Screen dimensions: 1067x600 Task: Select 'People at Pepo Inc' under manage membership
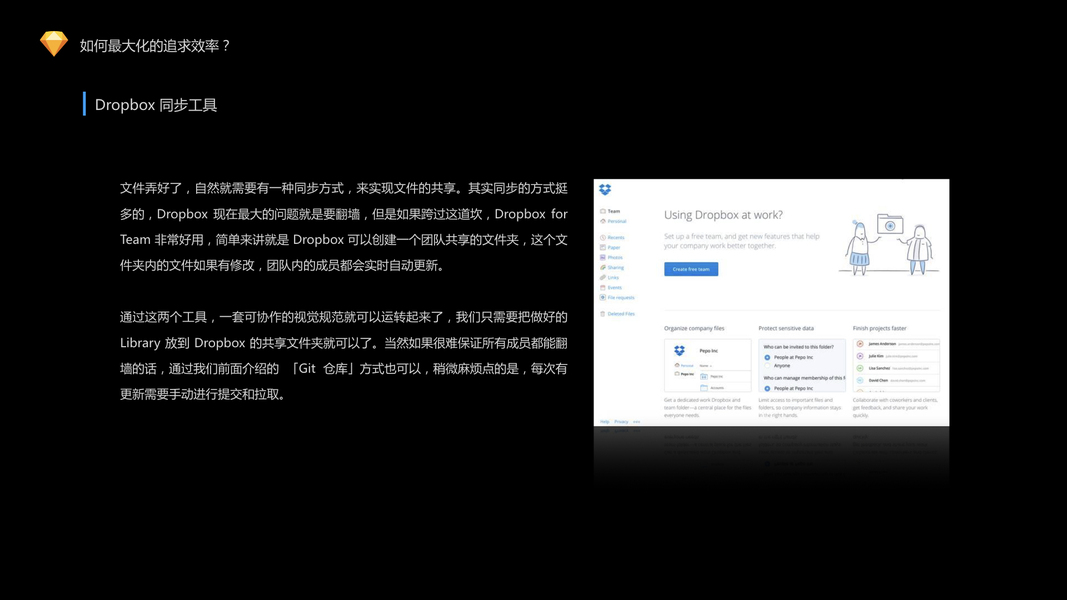[767, 388]
